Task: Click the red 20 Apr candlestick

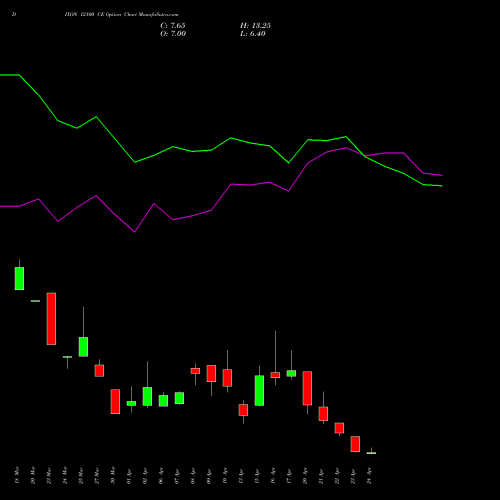Action: tap(307, 388)
